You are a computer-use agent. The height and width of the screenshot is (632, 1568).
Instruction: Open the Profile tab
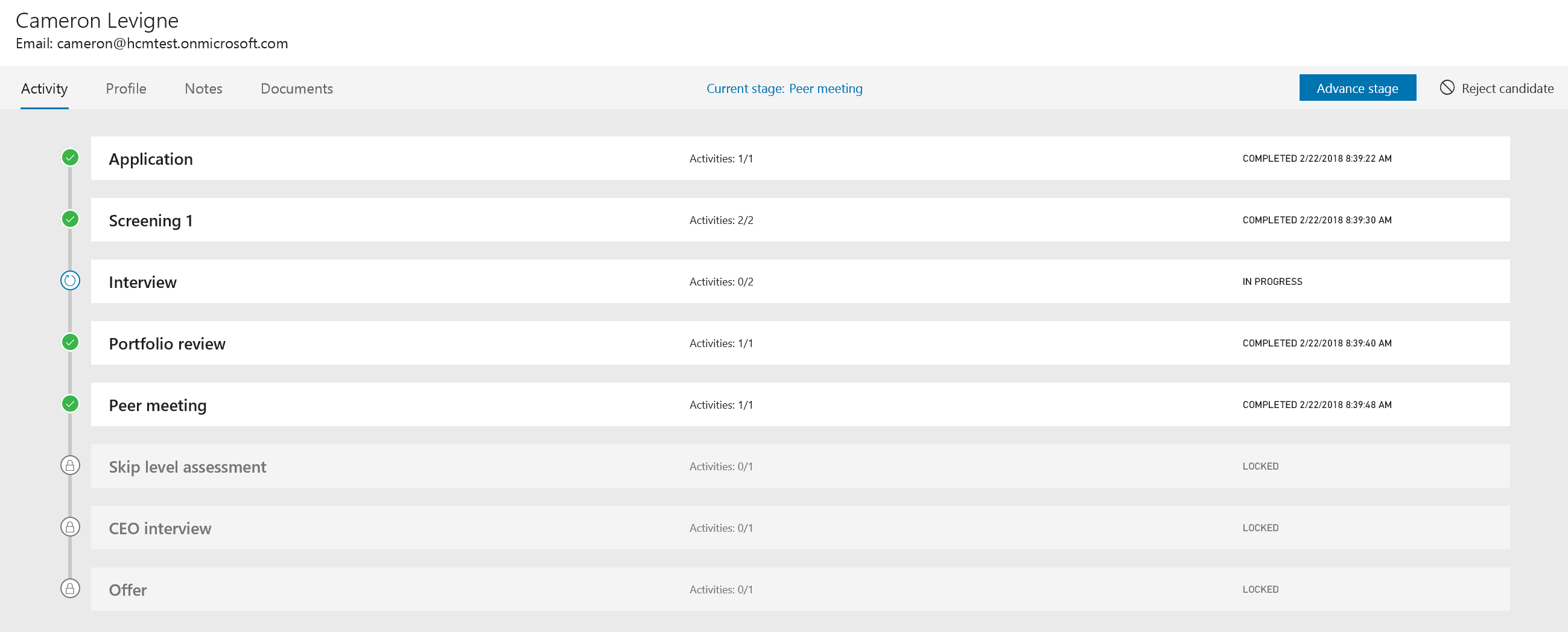[x=126, y=89]
